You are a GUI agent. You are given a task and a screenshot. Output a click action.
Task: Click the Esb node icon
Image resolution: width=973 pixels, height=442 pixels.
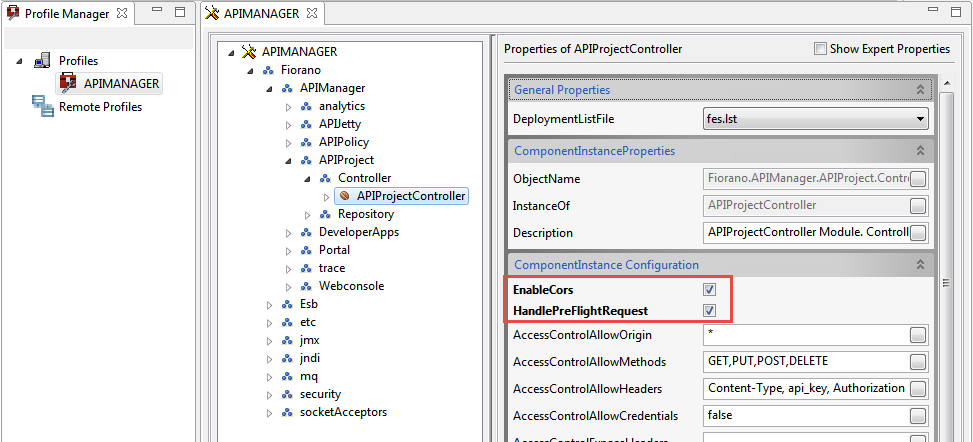click(287, 305)
